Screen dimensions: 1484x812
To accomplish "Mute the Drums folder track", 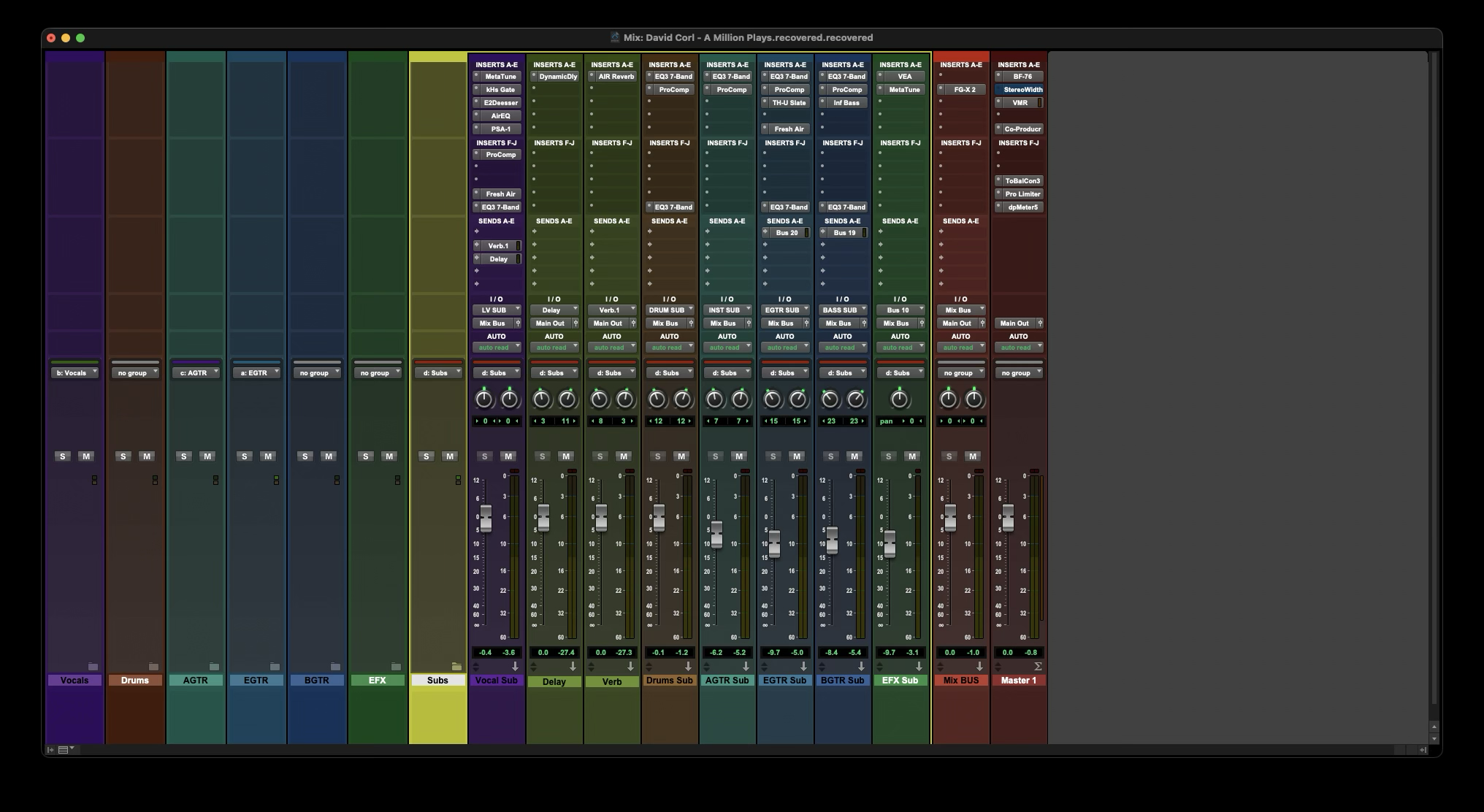I will [147, 456].
